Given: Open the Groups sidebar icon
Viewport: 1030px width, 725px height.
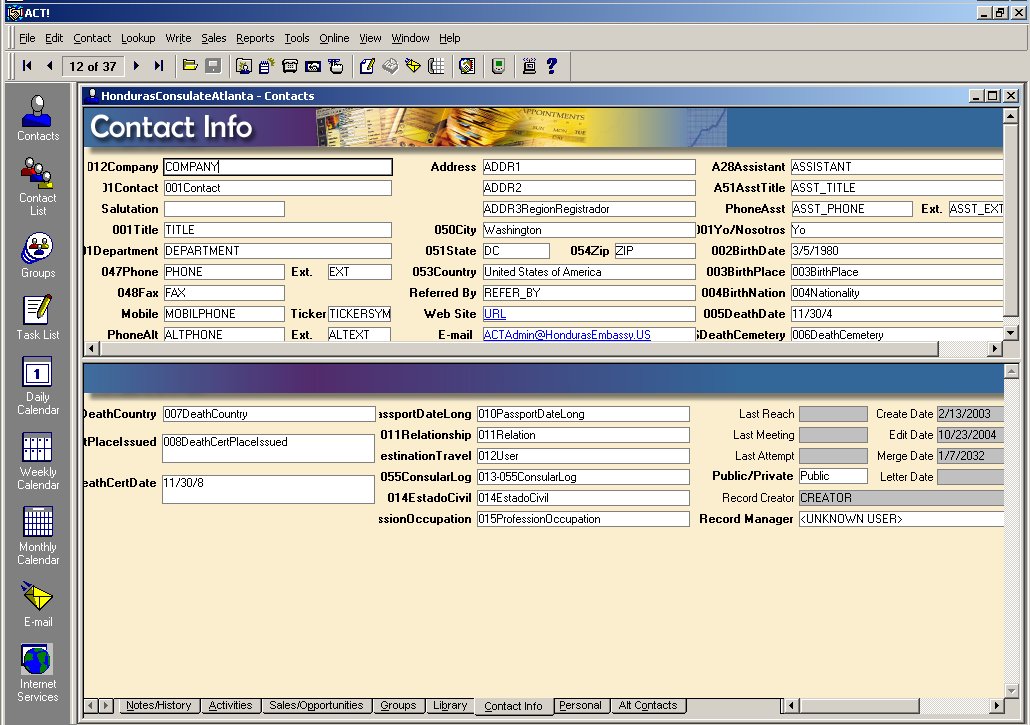Looking at the screenshot, I should coord(38,254).
